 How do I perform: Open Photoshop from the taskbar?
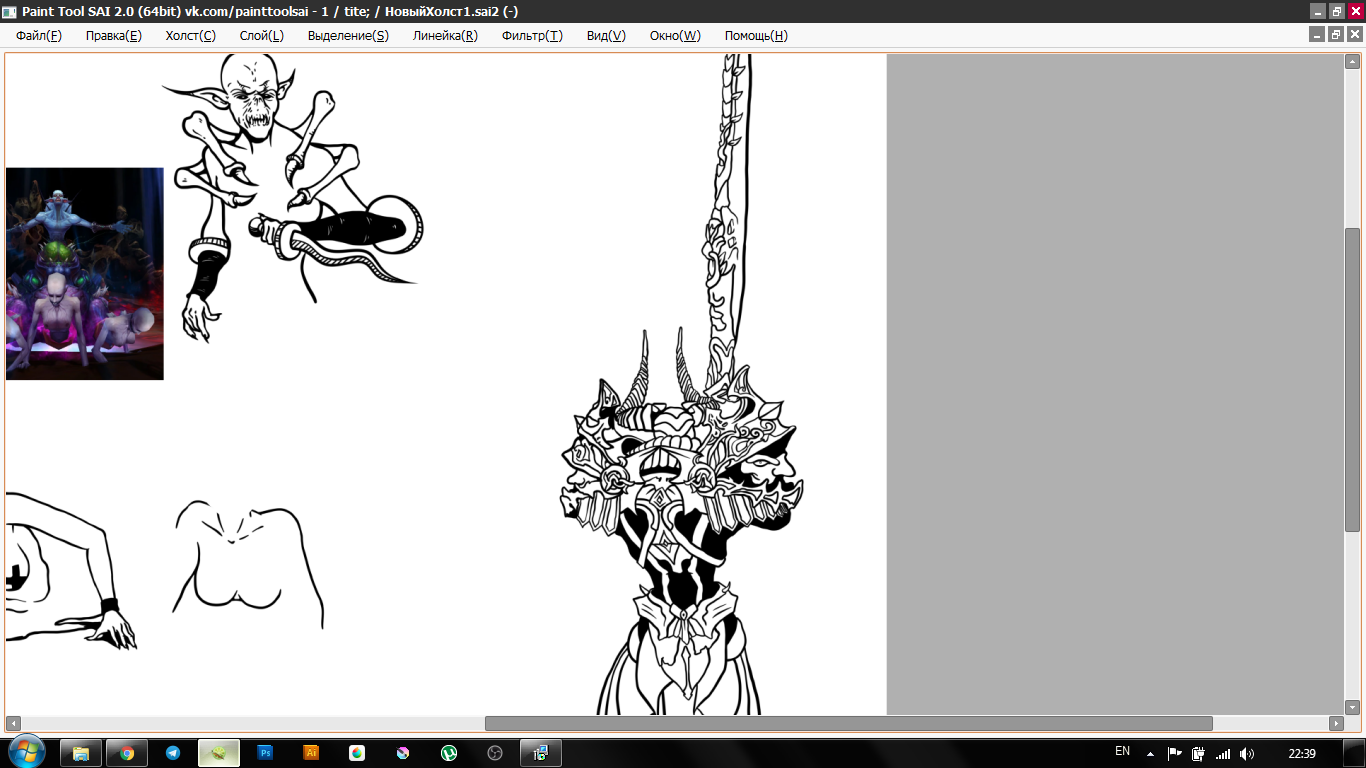click(x=265, y=753)
